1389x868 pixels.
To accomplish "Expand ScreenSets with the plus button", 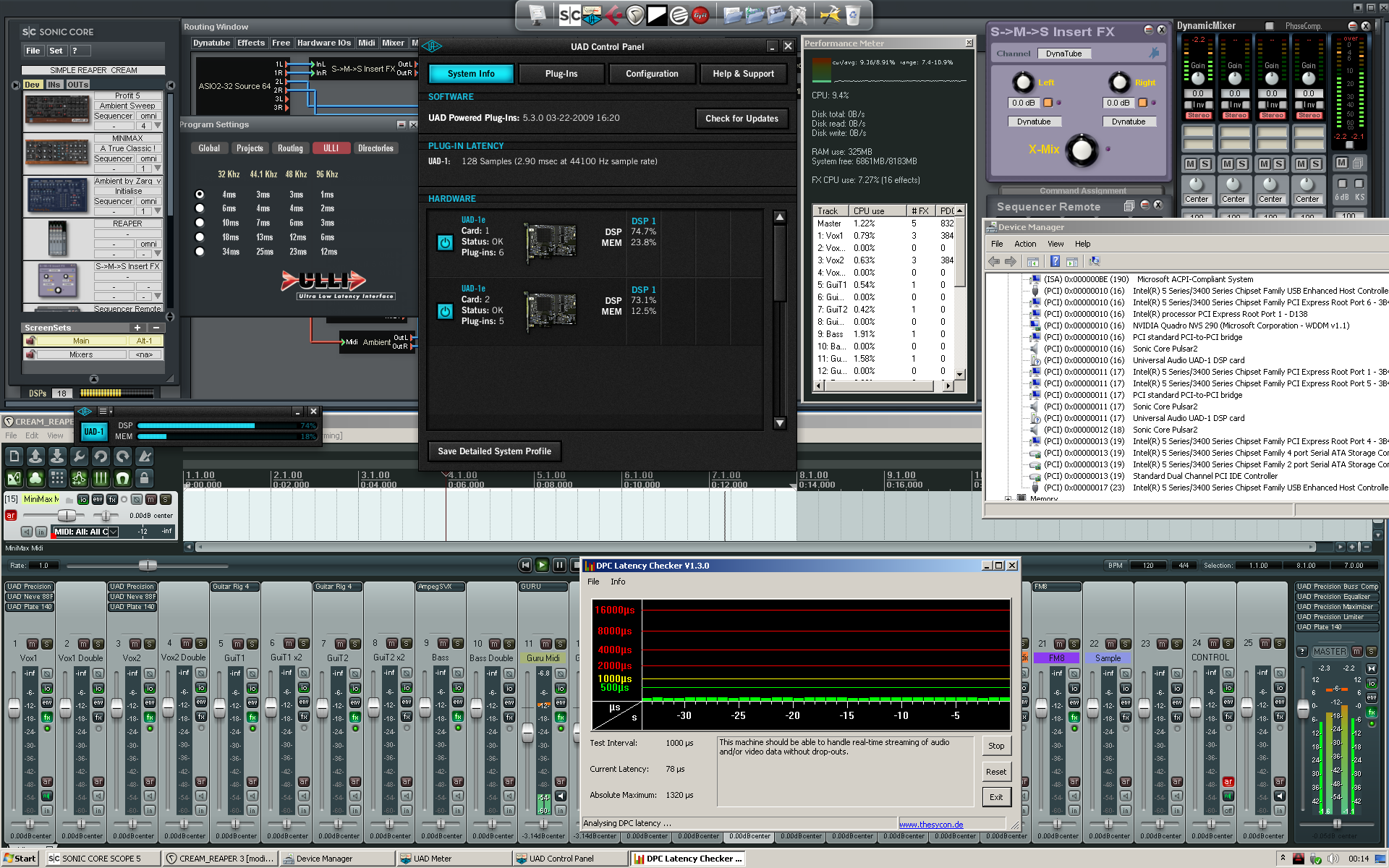I will click(x=137, y=328).
